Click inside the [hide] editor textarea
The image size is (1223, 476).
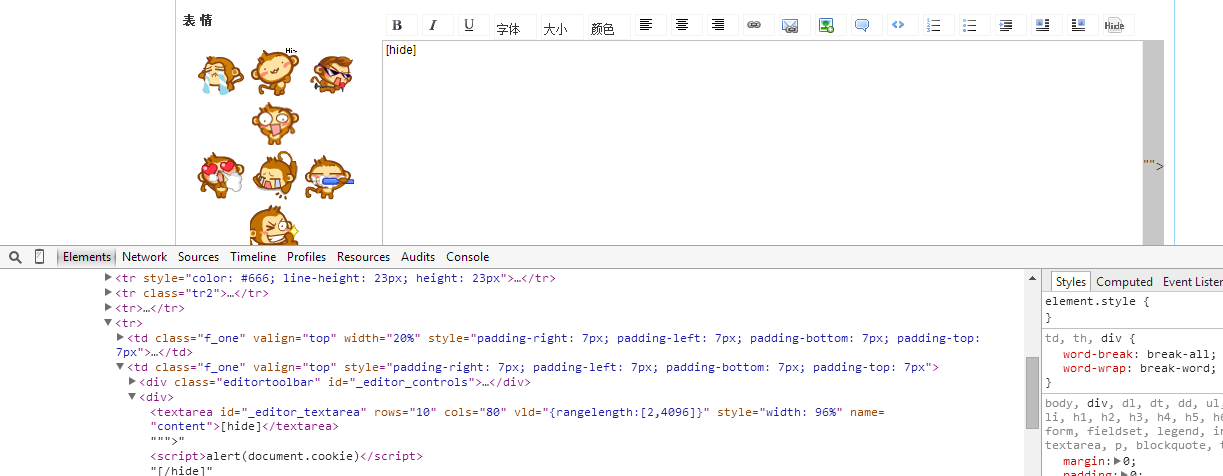pyautogui.click(x=762, y=142)
